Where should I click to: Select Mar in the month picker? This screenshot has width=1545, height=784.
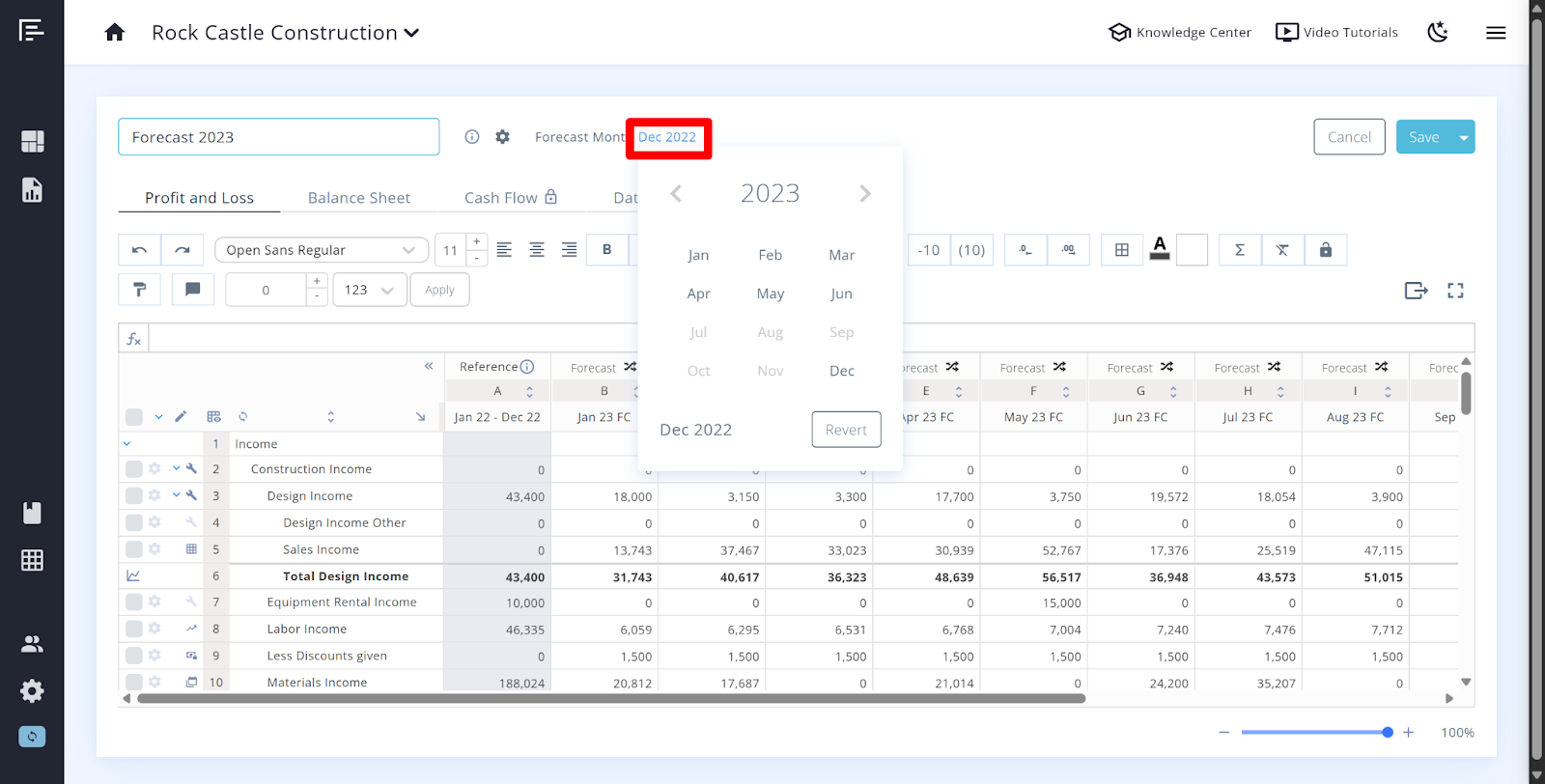coord(842,255)
